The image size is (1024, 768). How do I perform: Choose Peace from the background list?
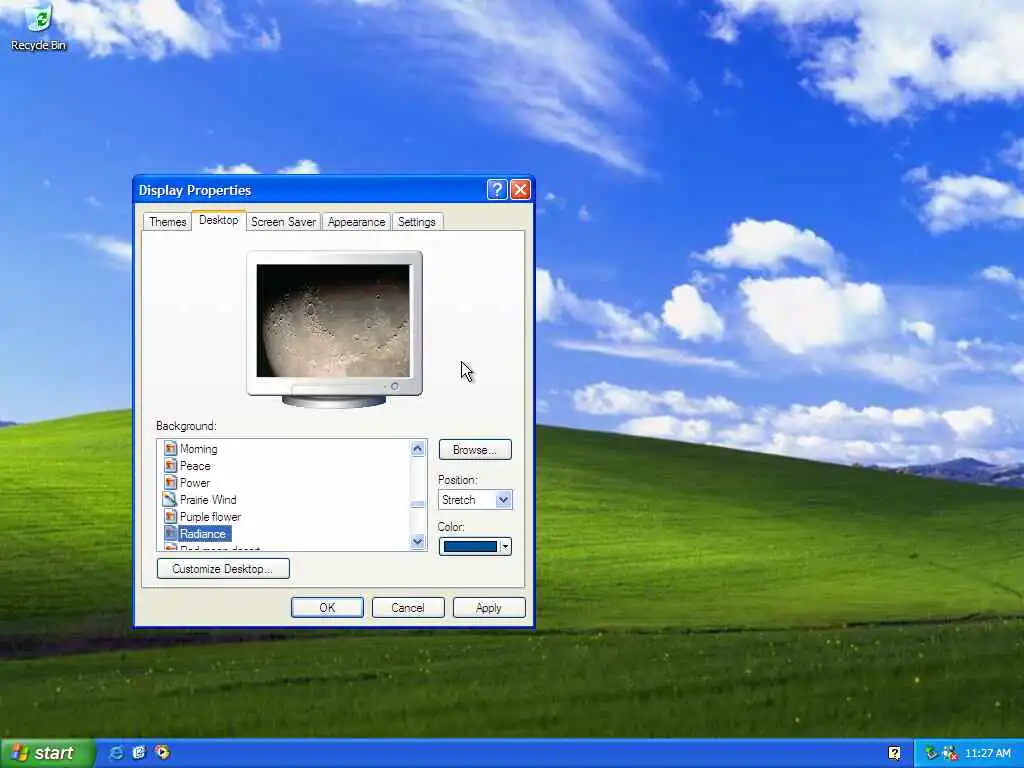pyautogui.click(x=195, y=466)
